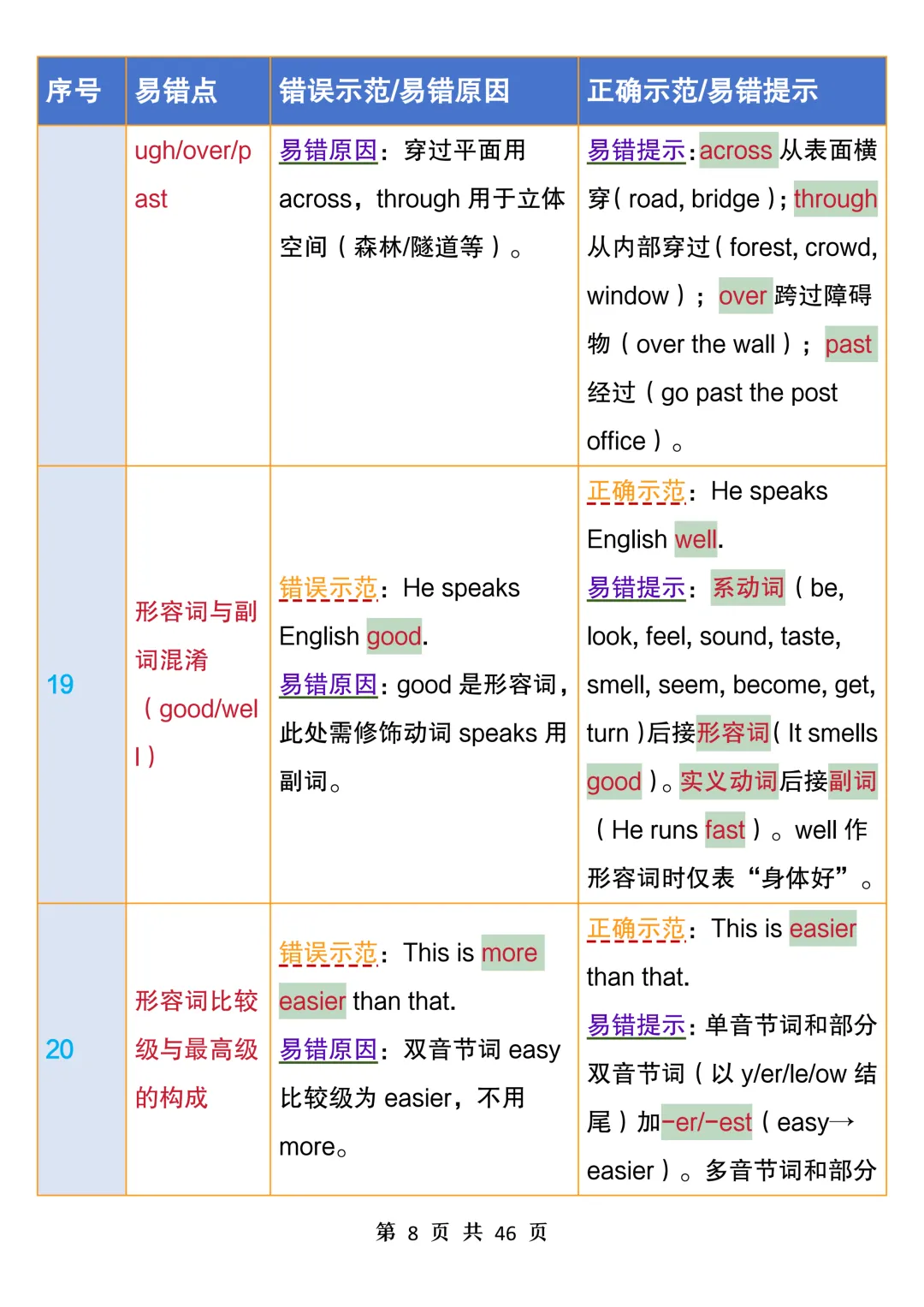Click 形容词比较 topic text in row 20
Image resolution: width=924 pixels, height=1307 pixels.
[x=196, y=1001]
